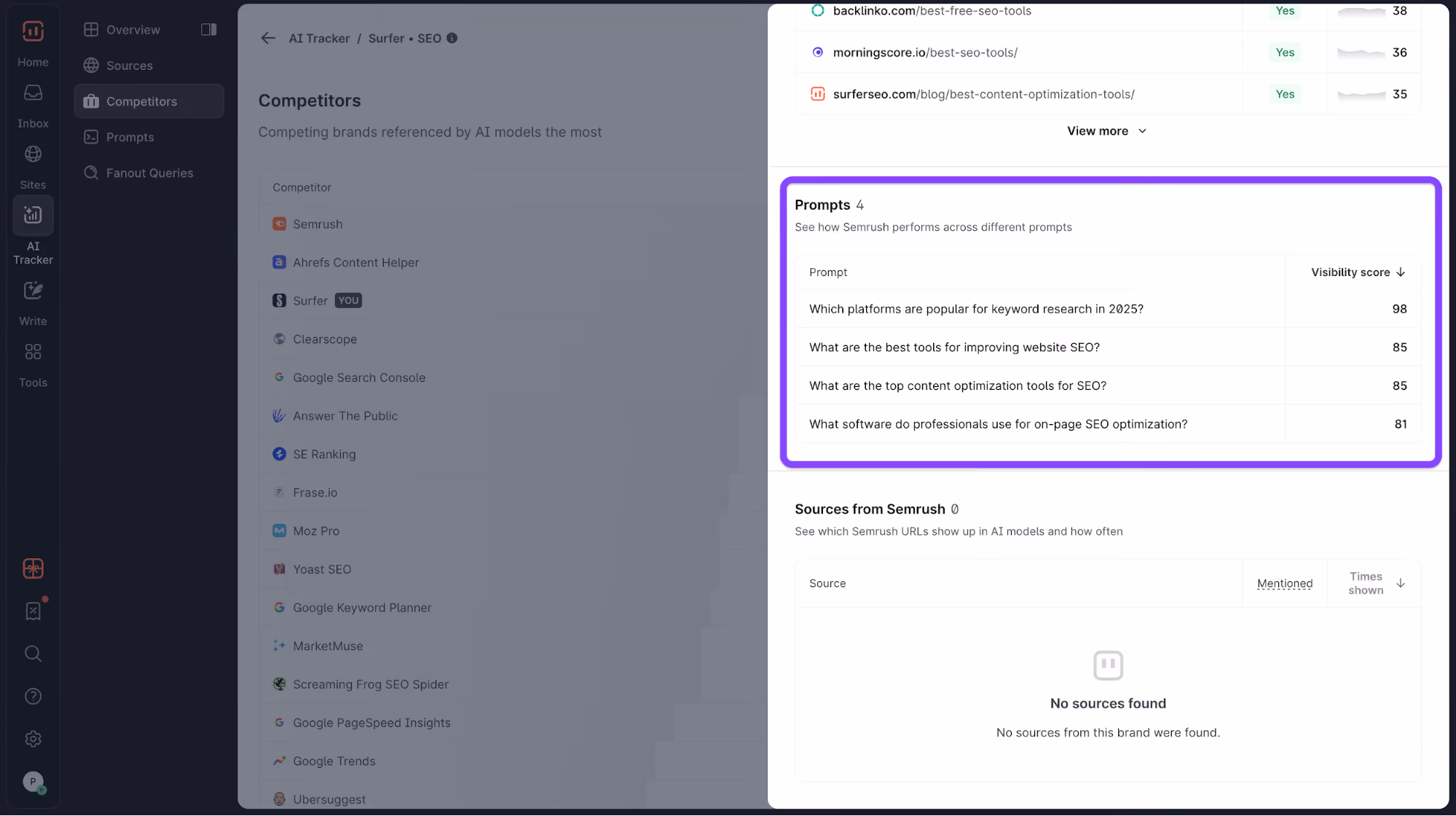The image size is (1456, 816).
Task: Select the on-page SEO optimization prompt
Action: click(x=1108, y=424)
